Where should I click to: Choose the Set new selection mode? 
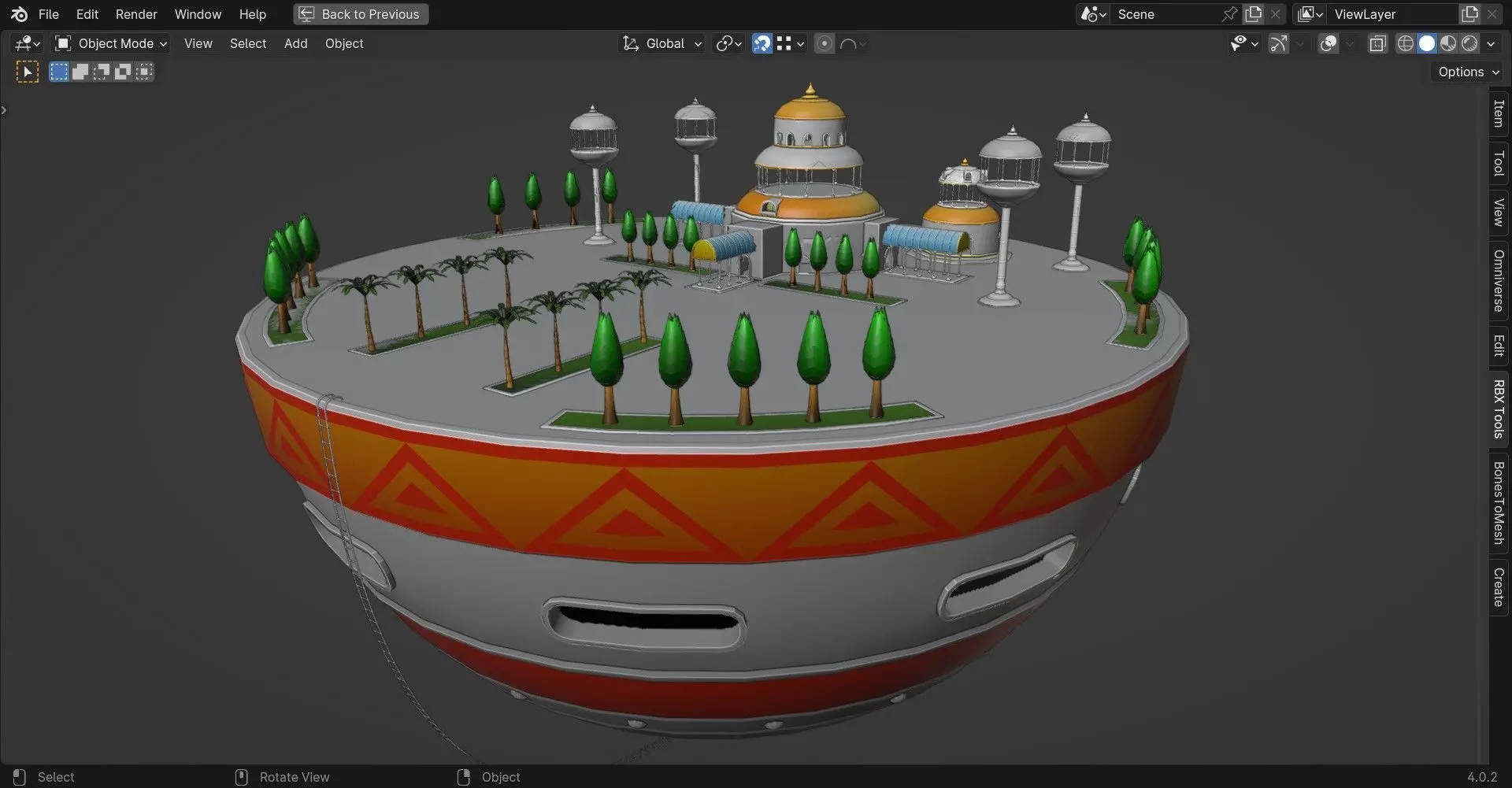point(59,72)
